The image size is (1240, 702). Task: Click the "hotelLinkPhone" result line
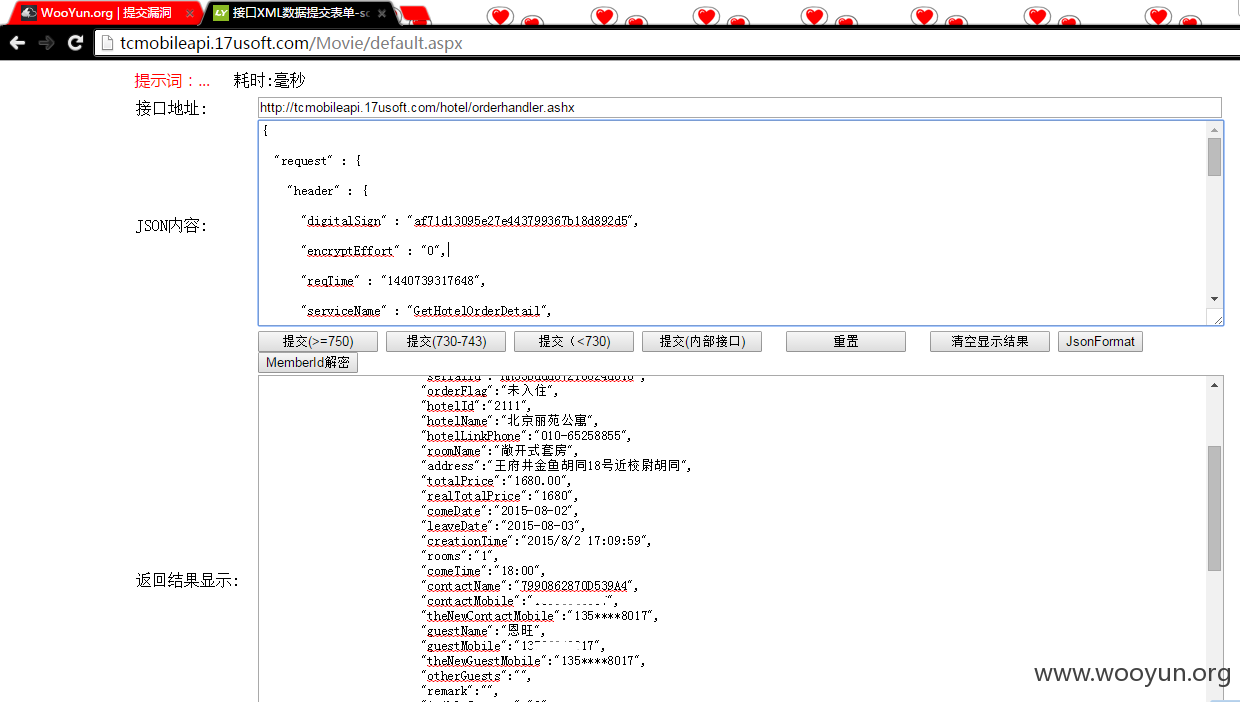526,436
